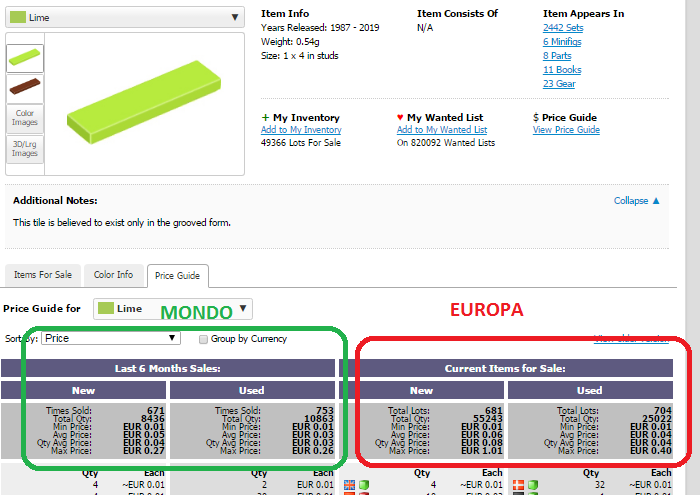This screenshot has width=700, height=495.
Task: Click the red heart icon by My Wanted List
Action: (x=400, y=117)
